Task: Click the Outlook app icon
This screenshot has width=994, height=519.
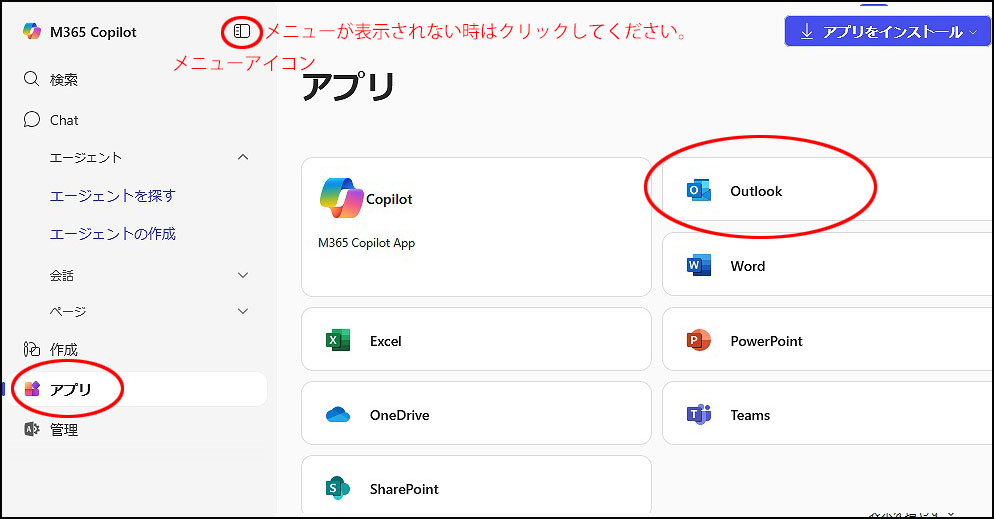Action: click(x=699, y=191)
